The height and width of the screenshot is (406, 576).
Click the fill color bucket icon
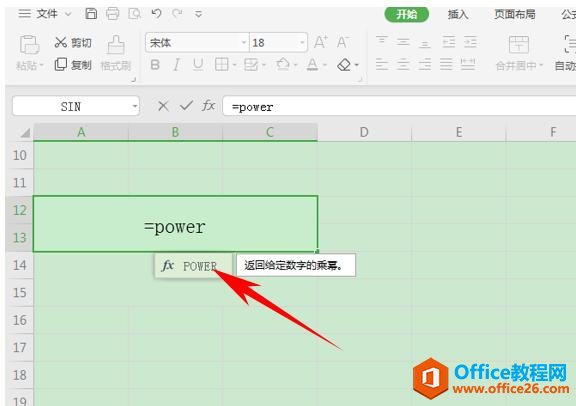coord(282,65)
